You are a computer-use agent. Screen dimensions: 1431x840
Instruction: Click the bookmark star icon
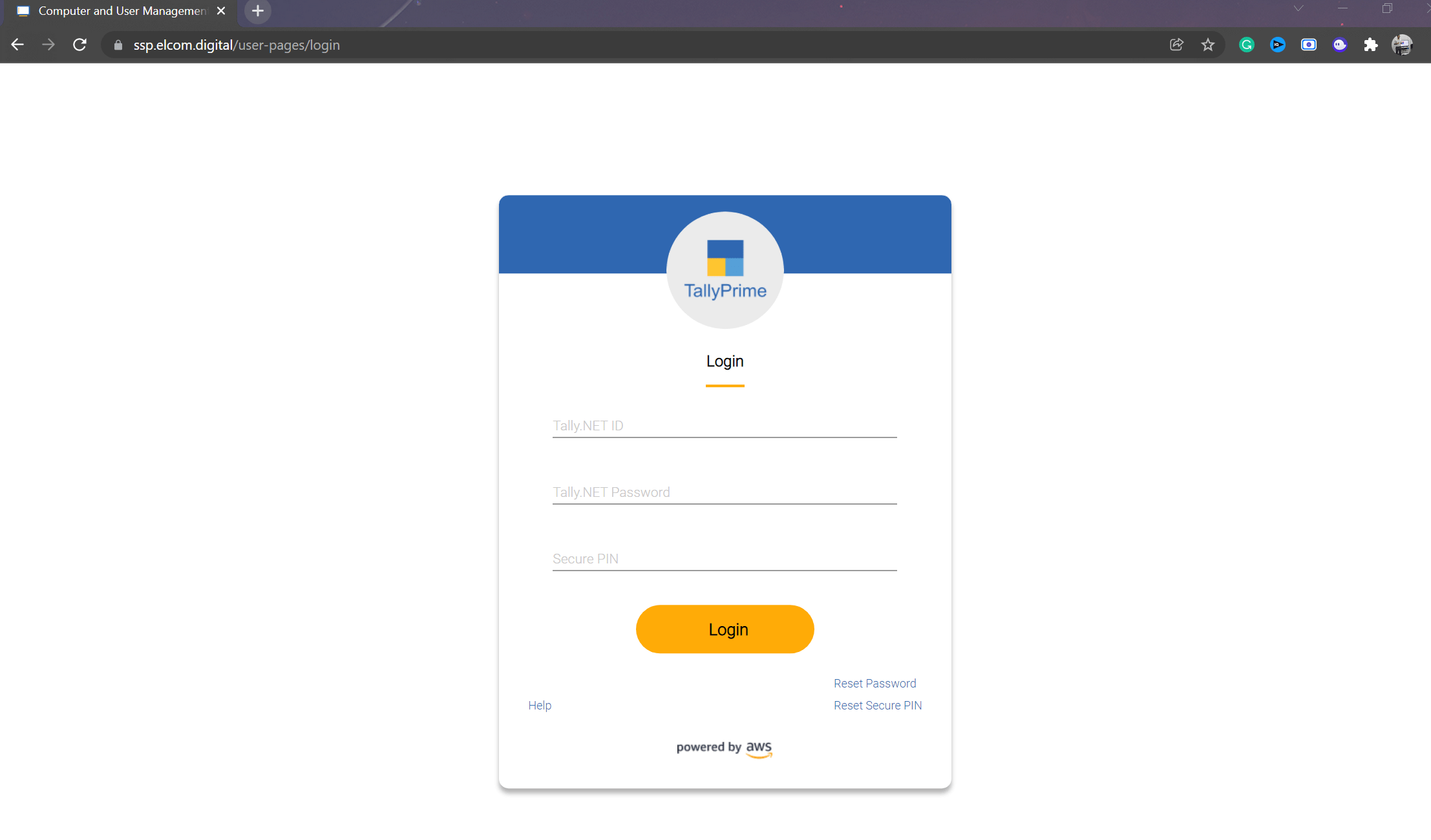pos(1207,45)
